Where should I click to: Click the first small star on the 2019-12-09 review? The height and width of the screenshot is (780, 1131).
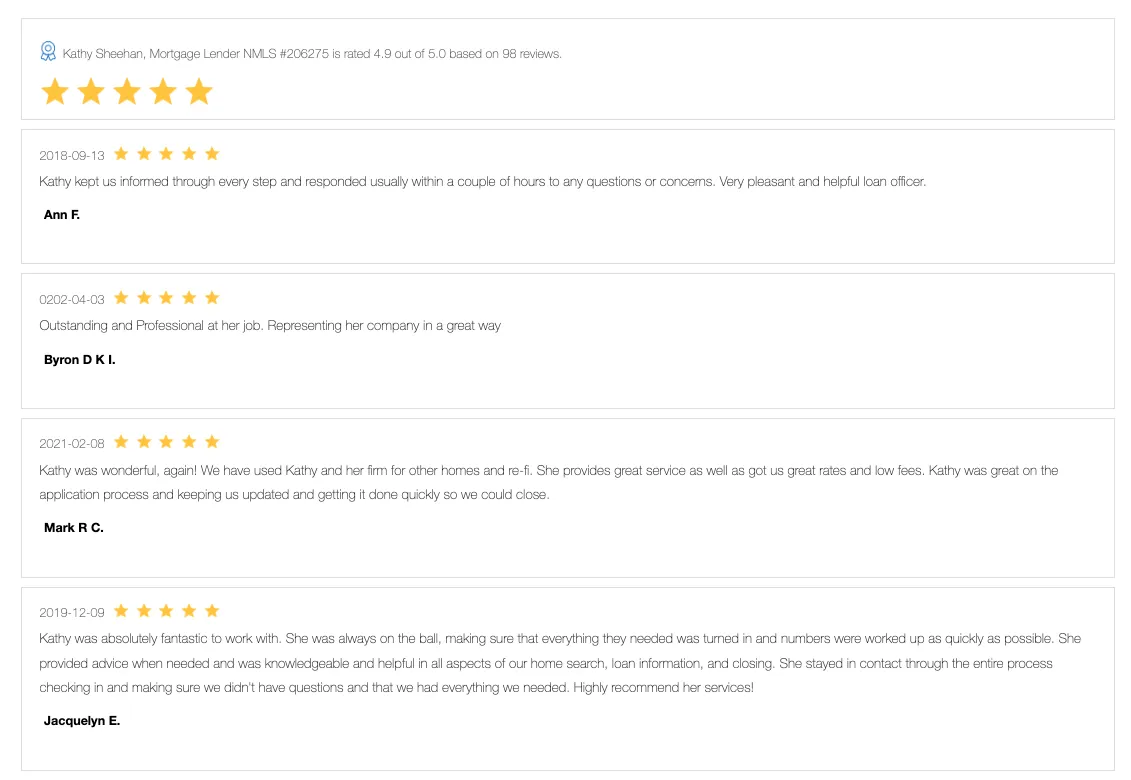coord(121,611)
